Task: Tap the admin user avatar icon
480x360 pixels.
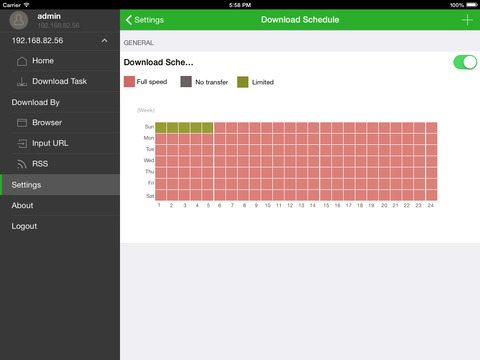Action: 19,20
